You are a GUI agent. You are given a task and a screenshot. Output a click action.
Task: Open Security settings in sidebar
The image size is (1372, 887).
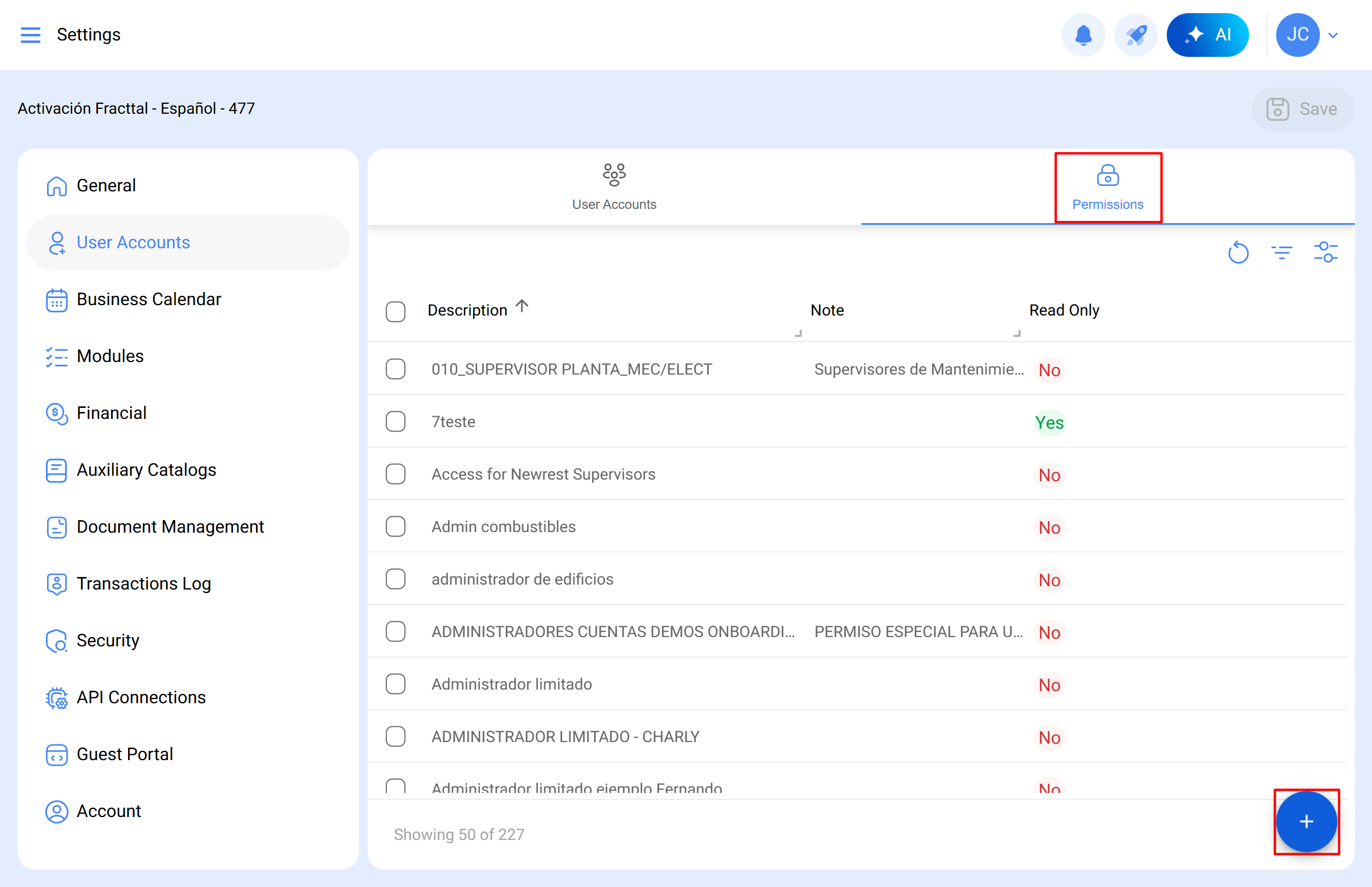108,640
